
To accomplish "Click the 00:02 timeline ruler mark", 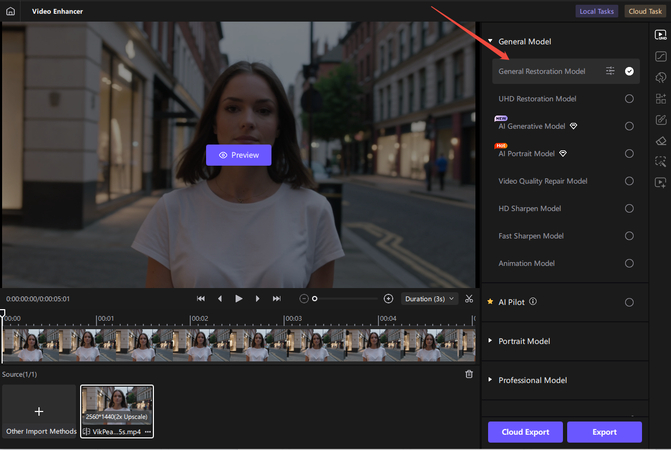I will [x=199, y=318].
